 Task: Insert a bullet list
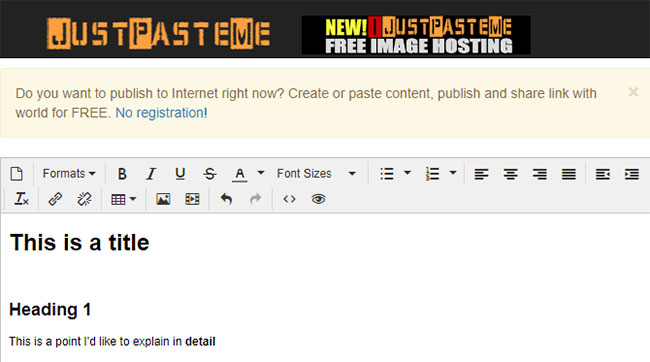click(387, 174)
